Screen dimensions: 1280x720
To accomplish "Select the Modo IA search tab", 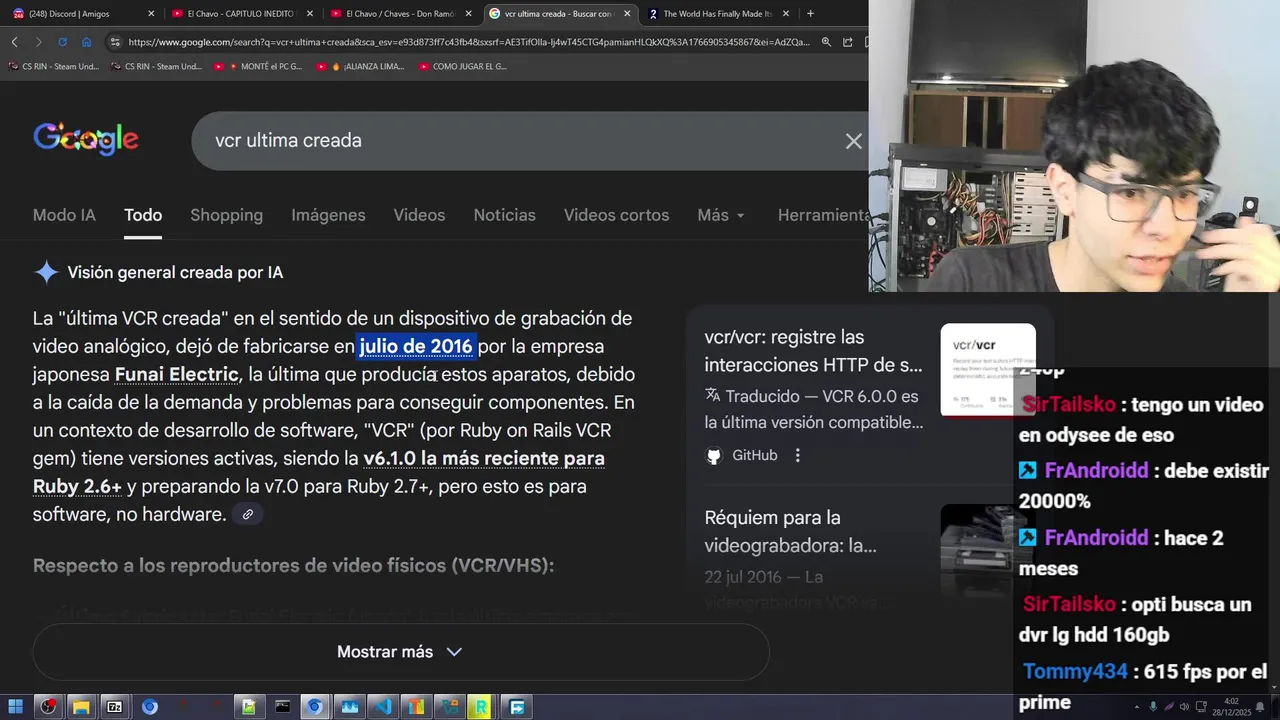I will pyautogui.click(x=64, y=215).
